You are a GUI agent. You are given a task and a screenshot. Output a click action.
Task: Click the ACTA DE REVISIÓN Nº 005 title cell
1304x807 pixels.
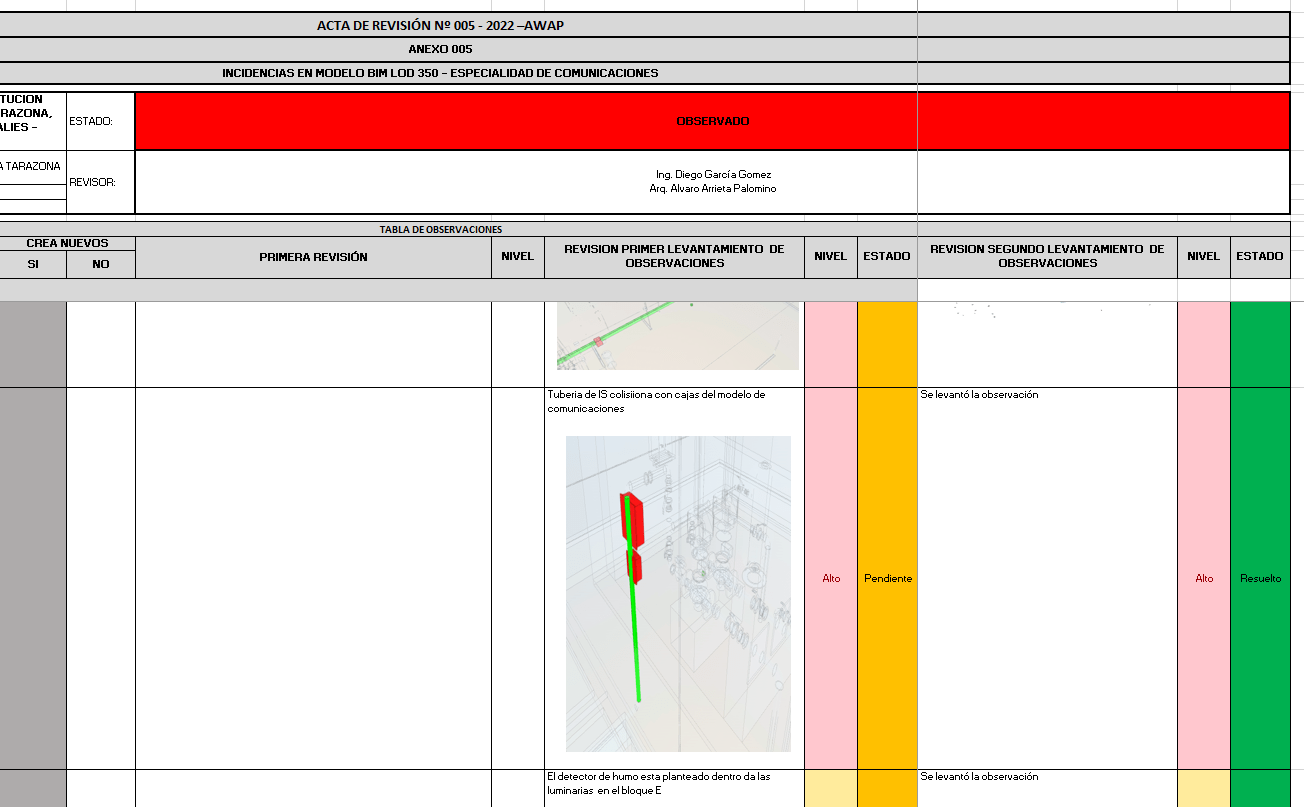coord(440,25)
